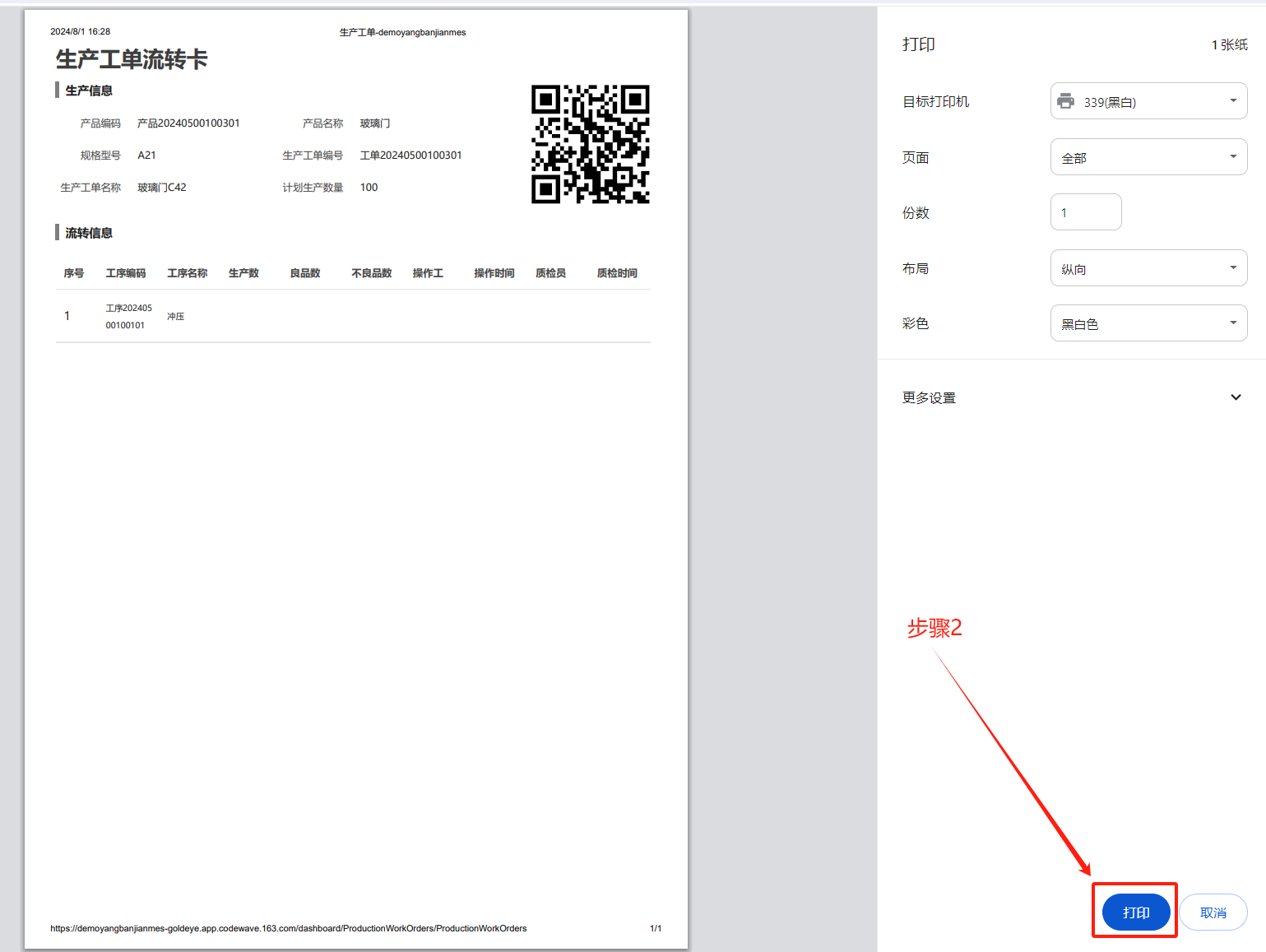
Task: Click the 生产工单编号 field label
Action: pos(313,156)
